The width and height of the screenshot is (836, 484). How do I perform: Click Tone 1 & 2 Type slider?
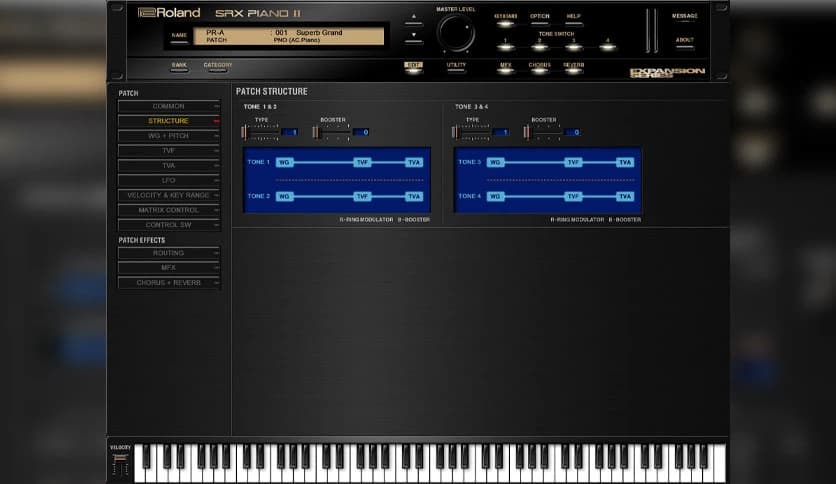[260, 132]
